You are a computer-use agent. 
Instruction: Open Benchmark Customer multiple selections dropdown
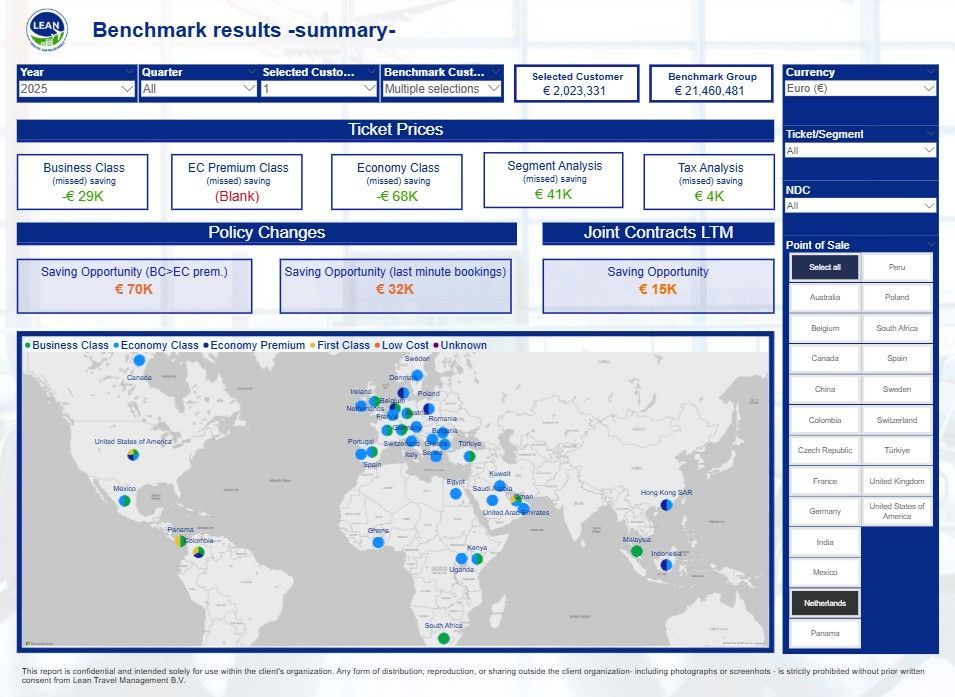442,89
